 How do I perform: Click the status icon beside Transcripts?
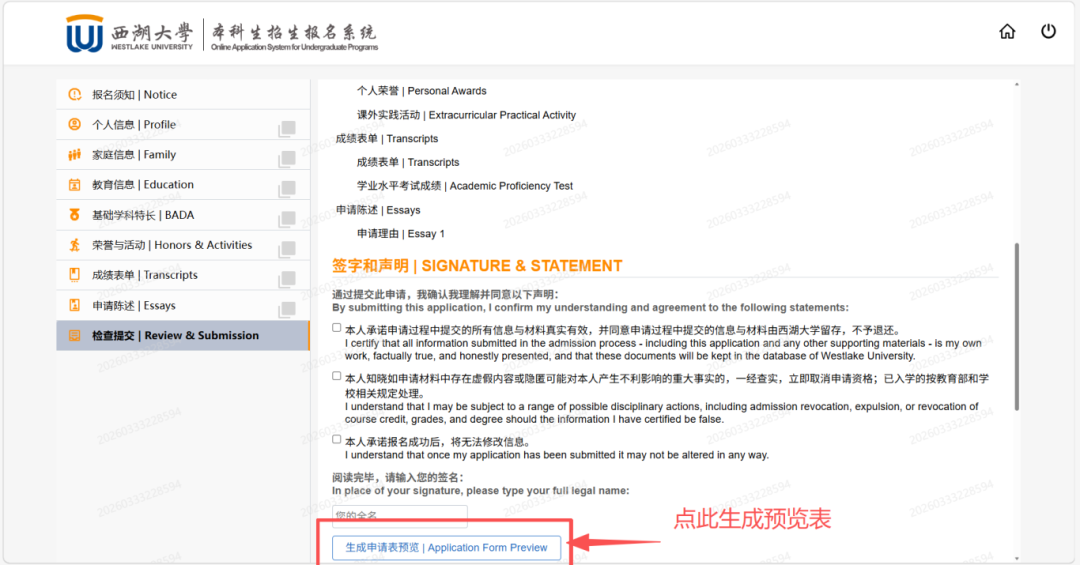[x=287, y=278]
